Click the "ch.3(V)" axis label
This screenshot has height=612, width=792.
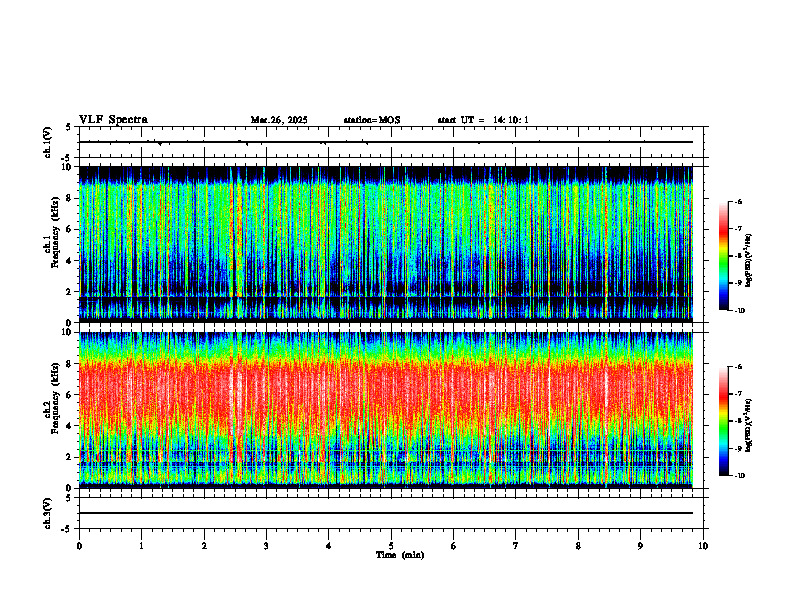point(48,514)
